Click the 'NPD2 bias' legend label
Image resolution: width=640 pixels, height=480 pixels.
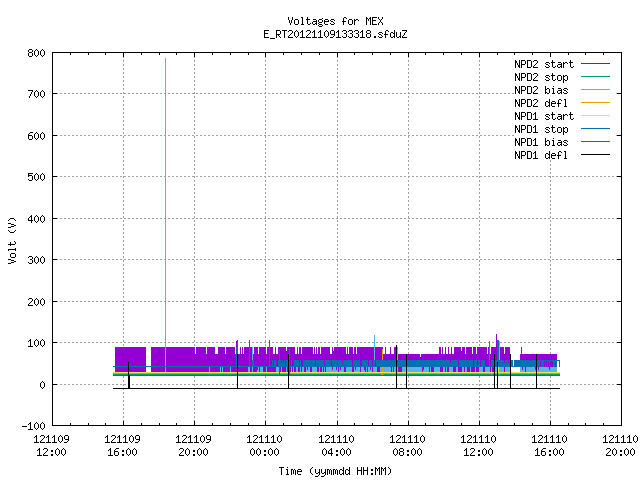click(x=541, y=90)
